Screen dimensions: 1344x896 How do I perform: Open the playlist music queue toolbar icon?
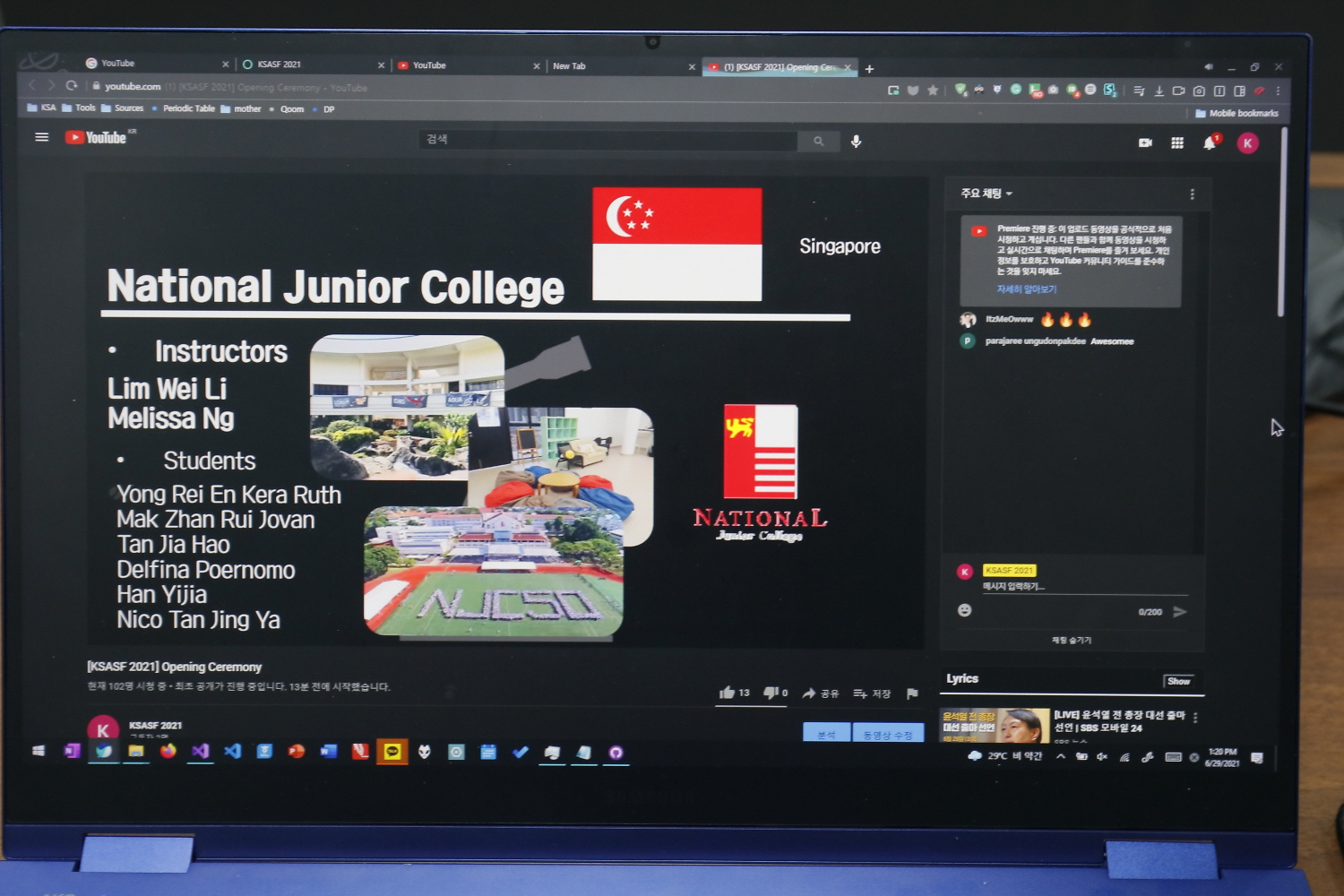(x=1139, y=90)
